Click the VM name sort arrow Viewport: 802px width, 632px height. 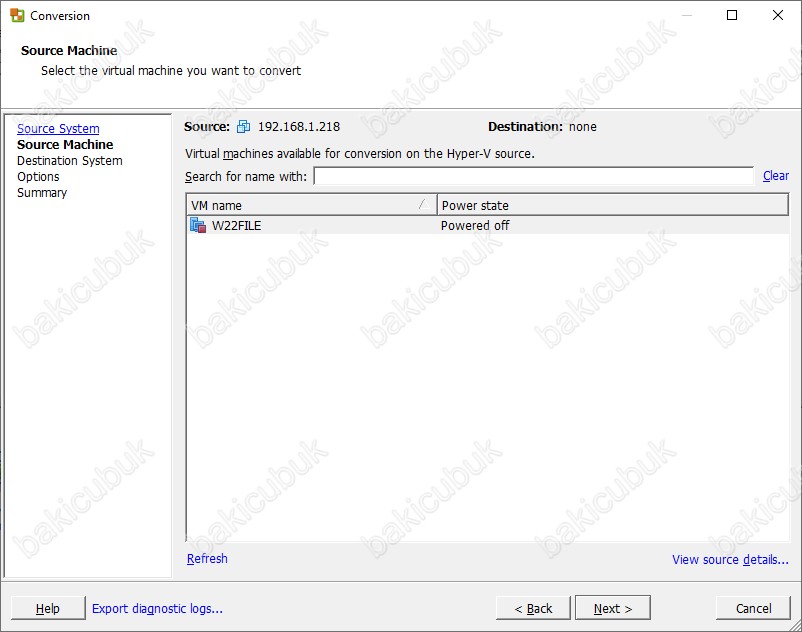pyautogui.click(x=423, y=205)
